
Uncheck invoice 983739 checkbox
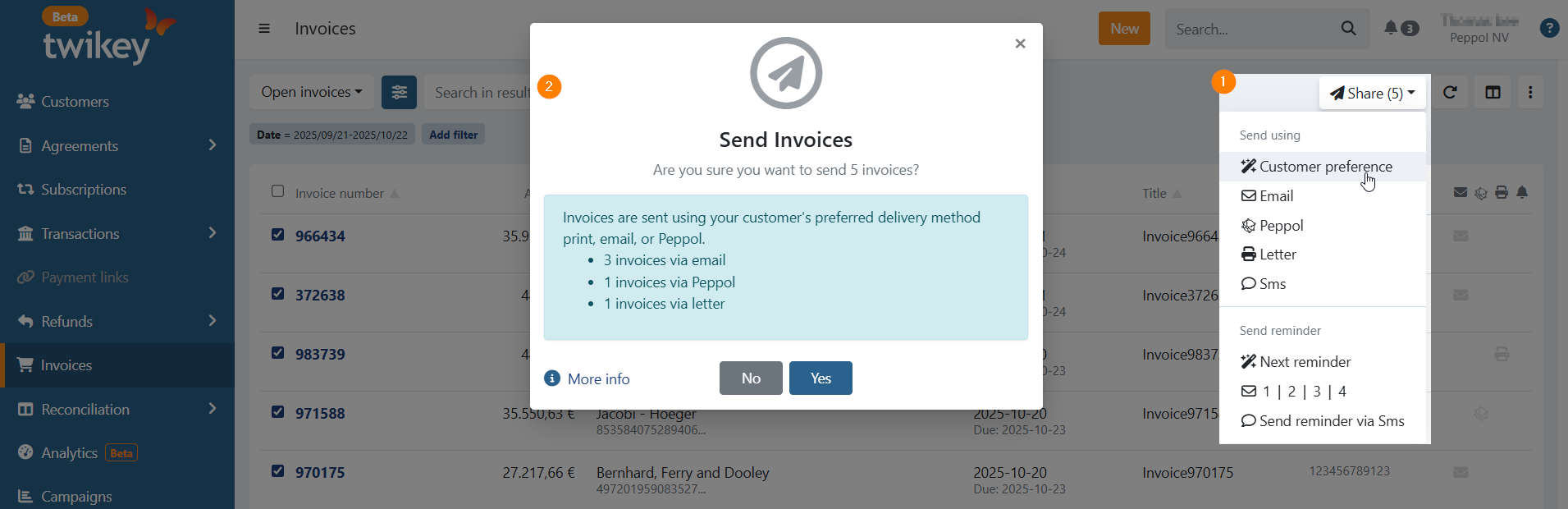278,353
